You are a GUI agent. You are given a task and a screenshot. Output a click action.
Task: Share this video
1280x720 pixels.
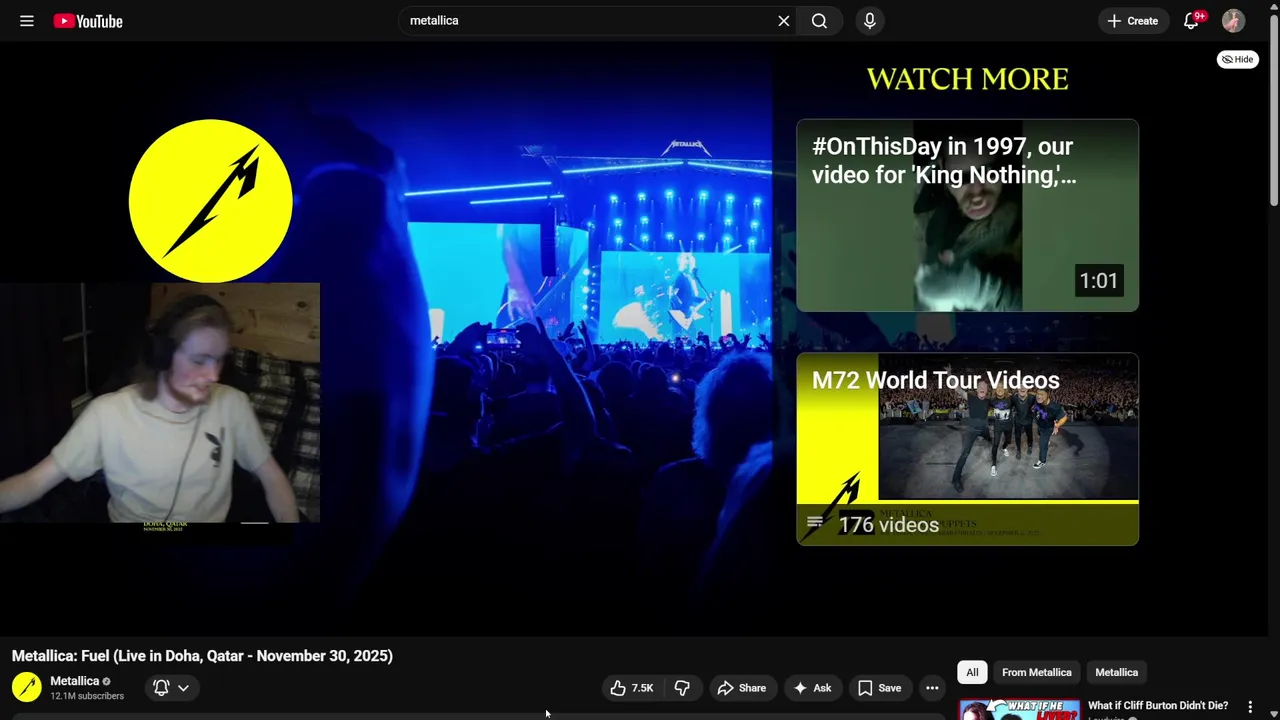[x=741, y=688]
